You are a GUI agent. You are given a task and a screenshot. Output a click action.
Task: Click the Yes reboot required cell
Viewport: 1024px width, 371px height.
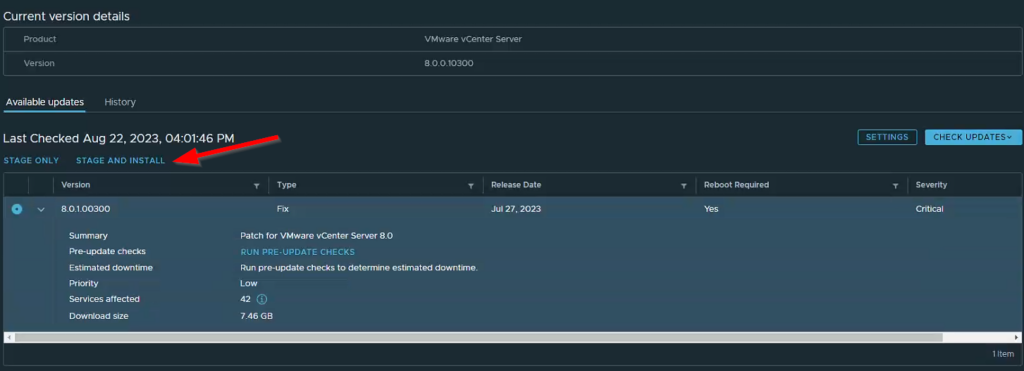(x=711, y=209)
